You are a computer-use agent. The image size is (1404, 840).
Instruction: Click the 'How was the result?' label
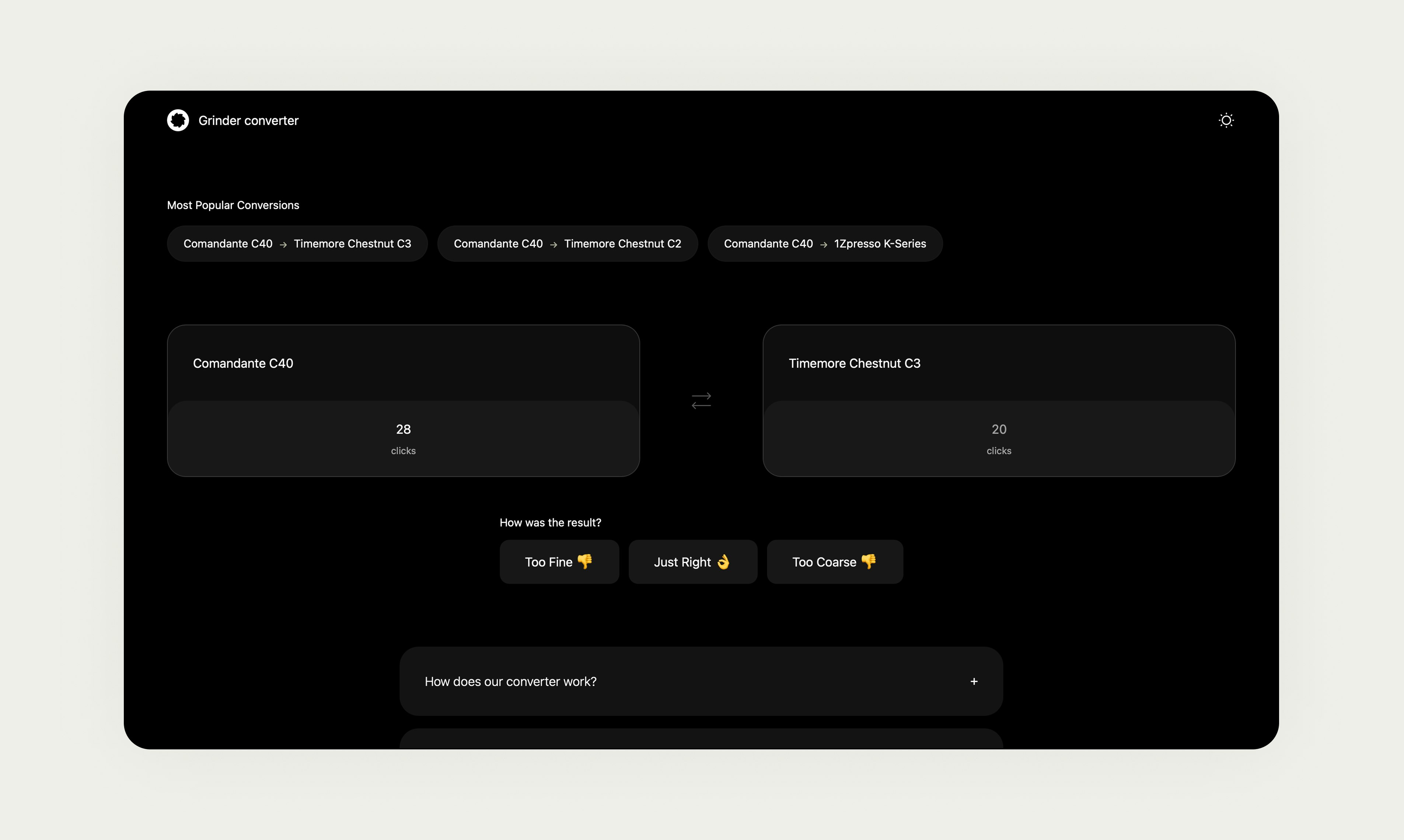(x=550, y=522)
